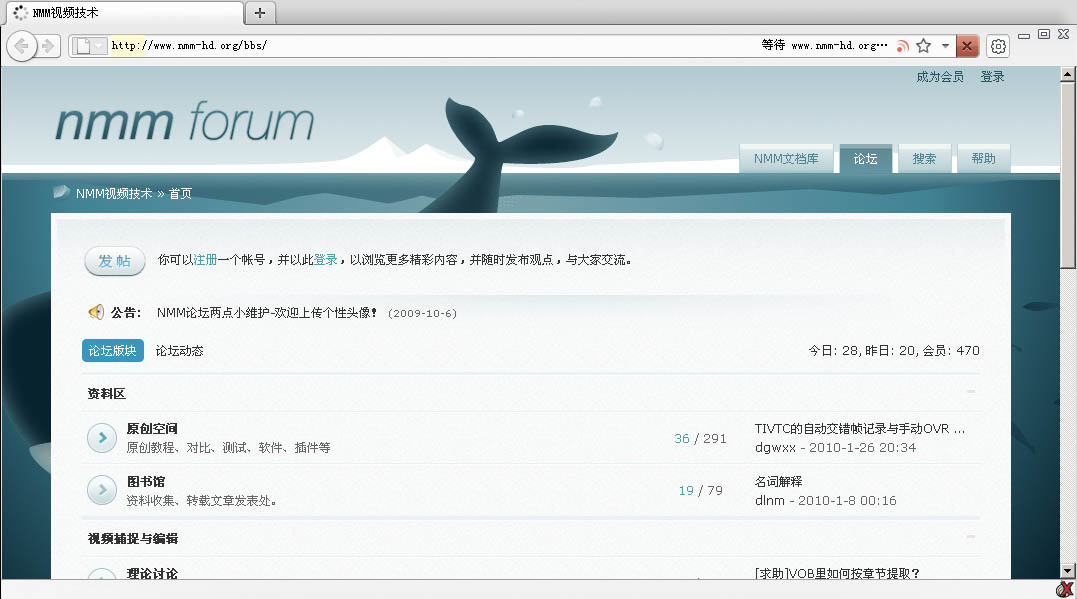Restore the browser window size
The width and height of the screenshot is (1077, 599).
click(x=1044, y=34)
